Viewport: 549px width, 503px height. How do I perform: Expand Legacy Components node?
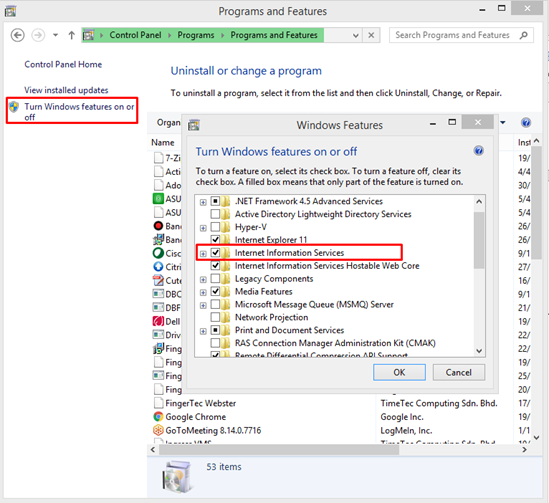(203, 279)
